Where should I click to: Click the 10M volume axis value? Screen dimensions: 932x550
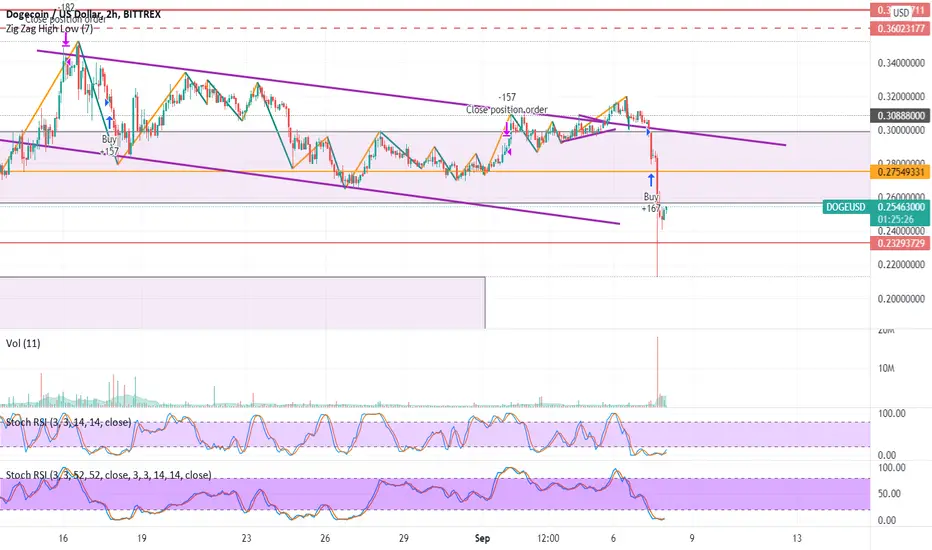pyautogui.click(x=886, y=369)
